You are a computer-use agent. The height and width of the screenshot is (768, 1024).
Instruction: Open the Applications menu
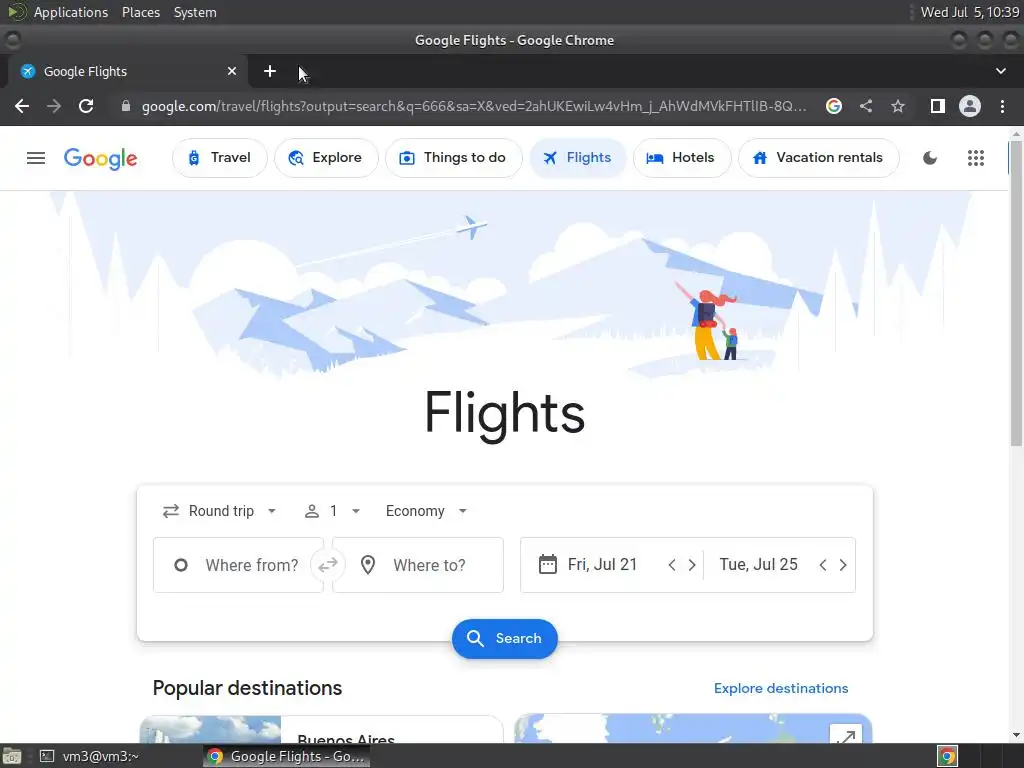click(x=71, y=12)
